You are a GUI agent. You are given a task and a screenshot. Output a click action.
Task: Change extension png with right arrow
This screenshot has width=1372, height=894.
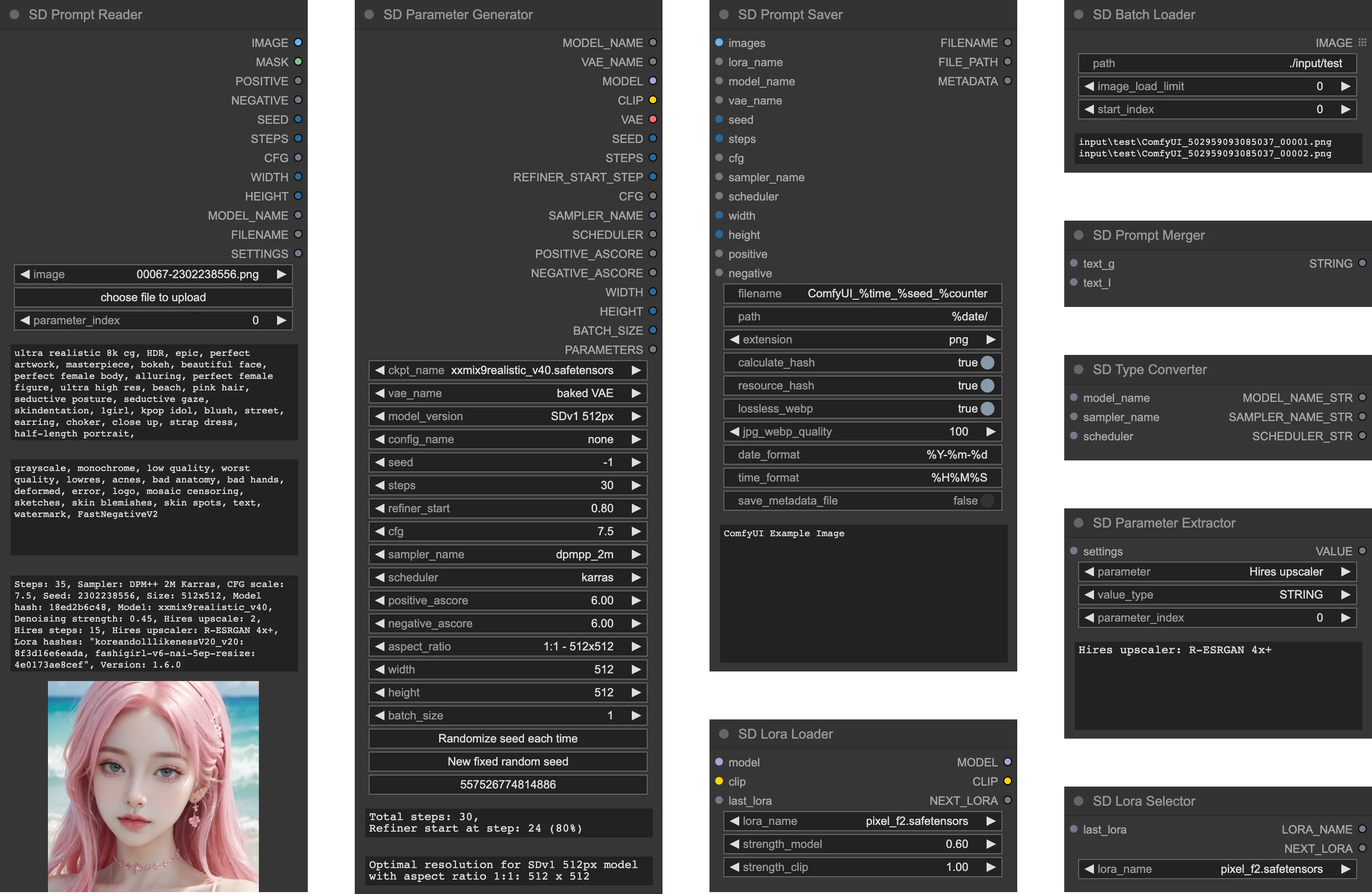pyautogui.click(x=991, y=340)
